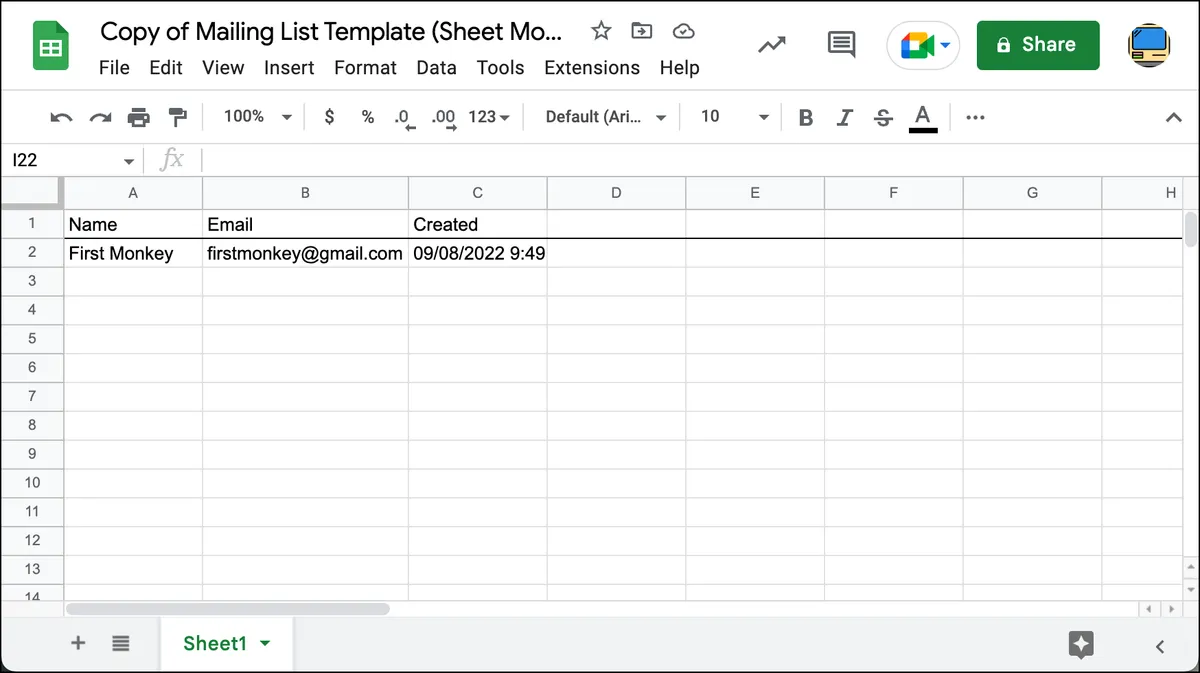The width and height of the screenshot is (1200, 673).
Task: Star this spreadsheet document
Action: [x=601, y=31]
